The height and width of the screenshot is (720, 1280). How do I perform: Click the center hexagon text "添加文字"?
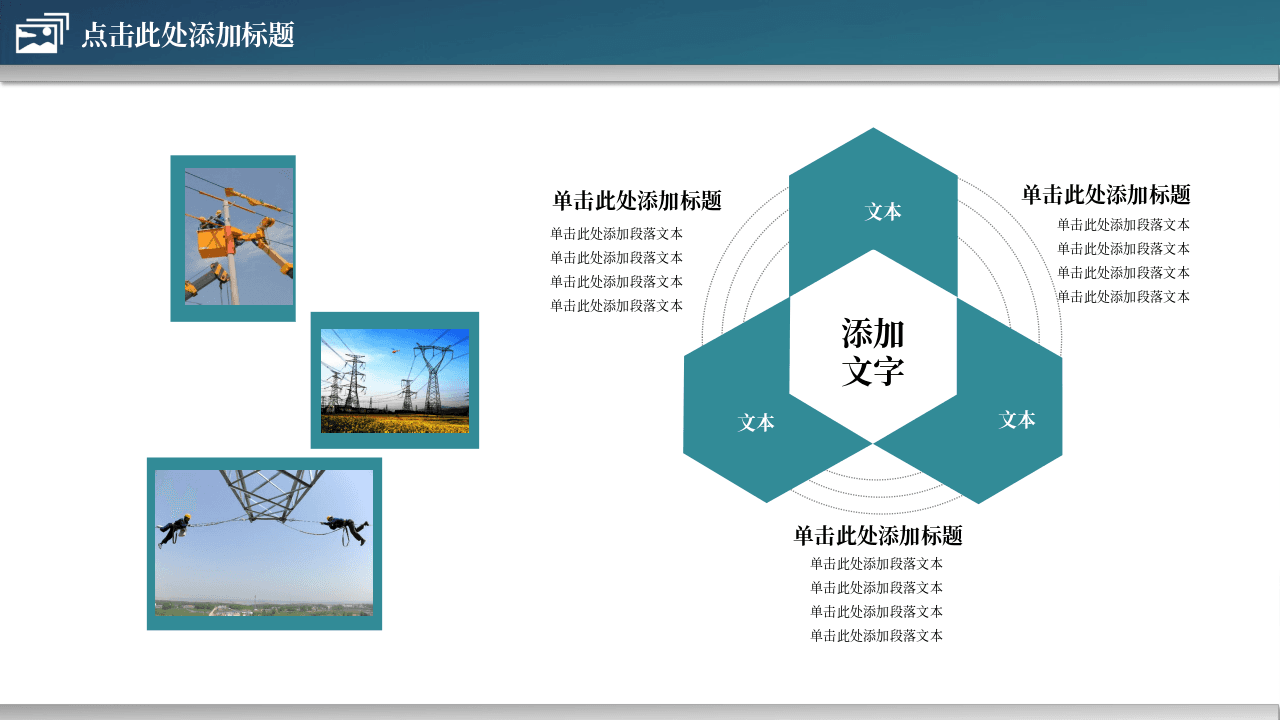tap(873, 352)
